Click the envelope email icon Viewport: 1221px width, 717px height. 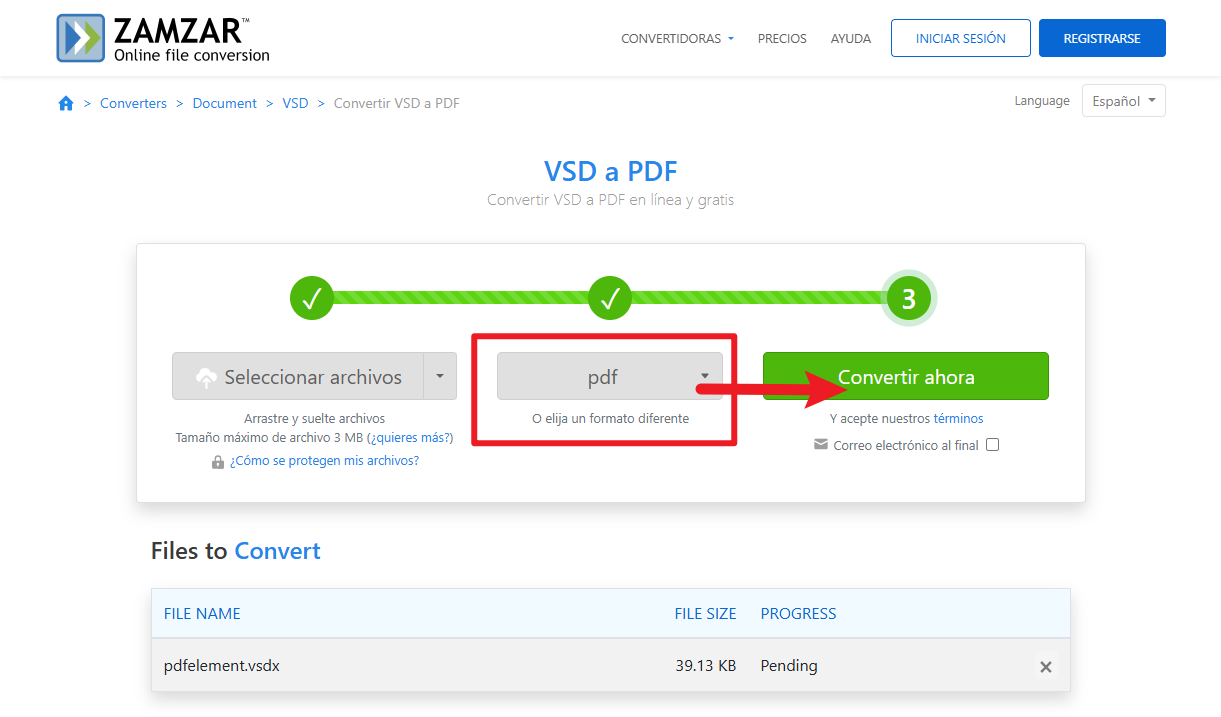tap(821, 445)
